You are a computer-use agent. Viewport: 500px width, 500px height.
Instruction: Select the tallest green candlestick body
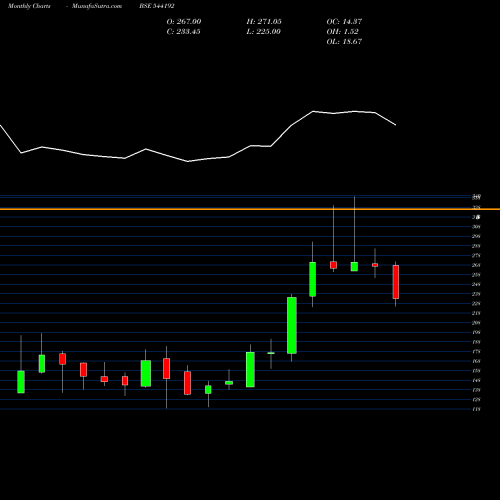(x=292, y=325)
